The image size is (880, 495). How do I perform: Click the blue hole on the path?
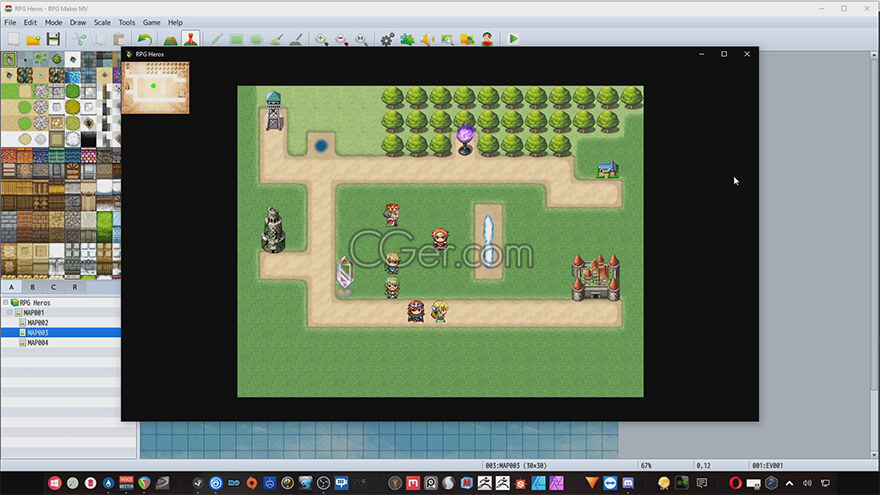tap(321, 146)
